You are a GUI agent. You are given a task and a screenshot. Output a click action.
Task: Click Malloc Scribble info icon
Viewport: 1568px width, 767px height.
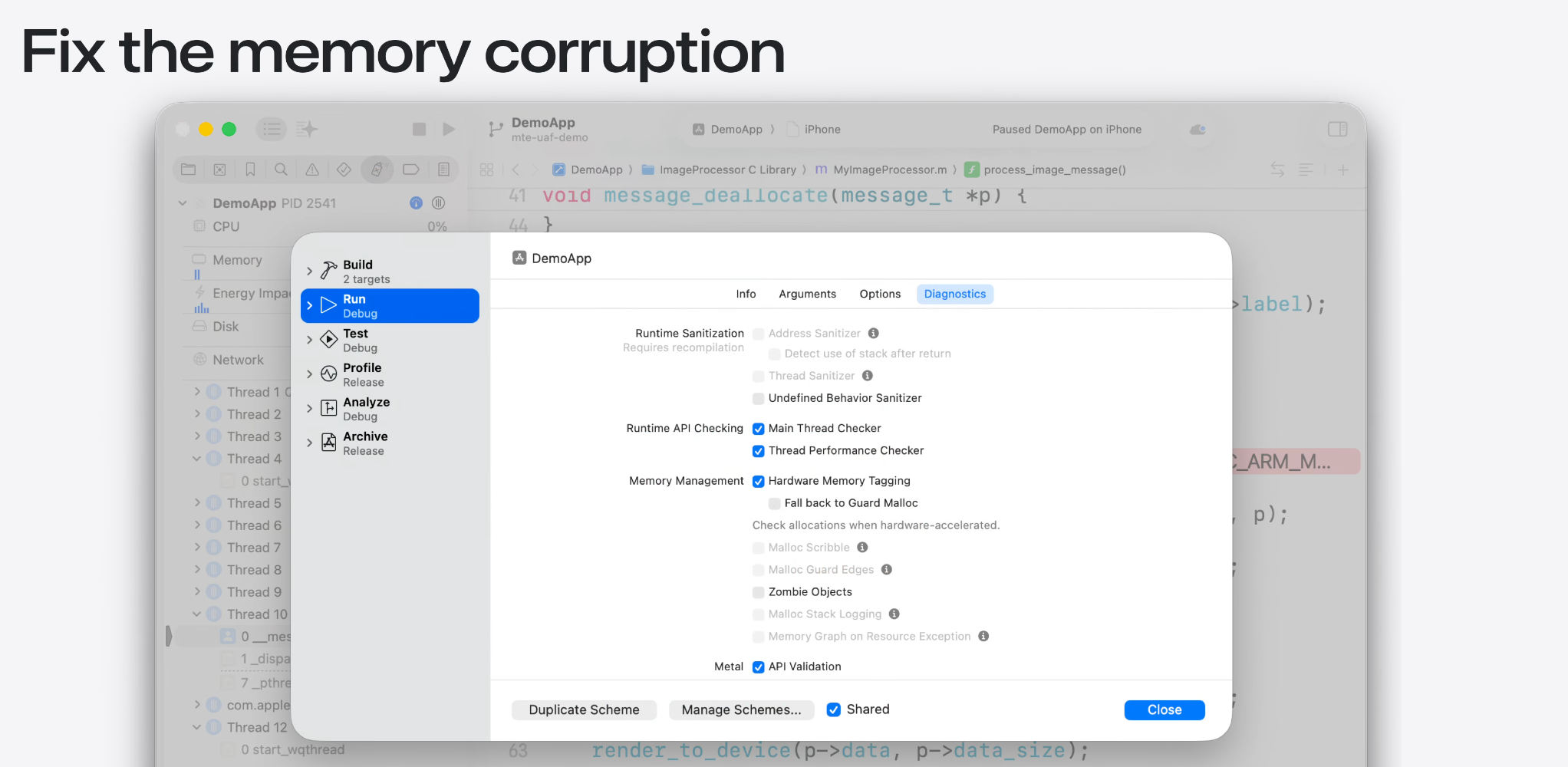pyautogui.click(x=862, y=548)
